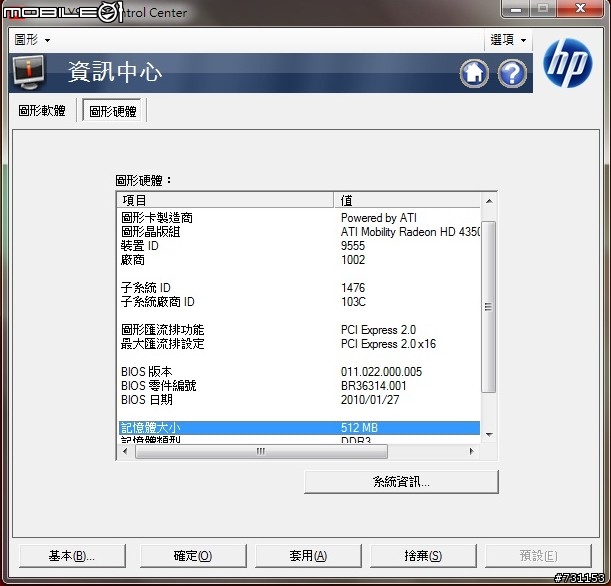Click the list scroll down arrow
The width and height of the screenshot is (611, 586).
489,434
